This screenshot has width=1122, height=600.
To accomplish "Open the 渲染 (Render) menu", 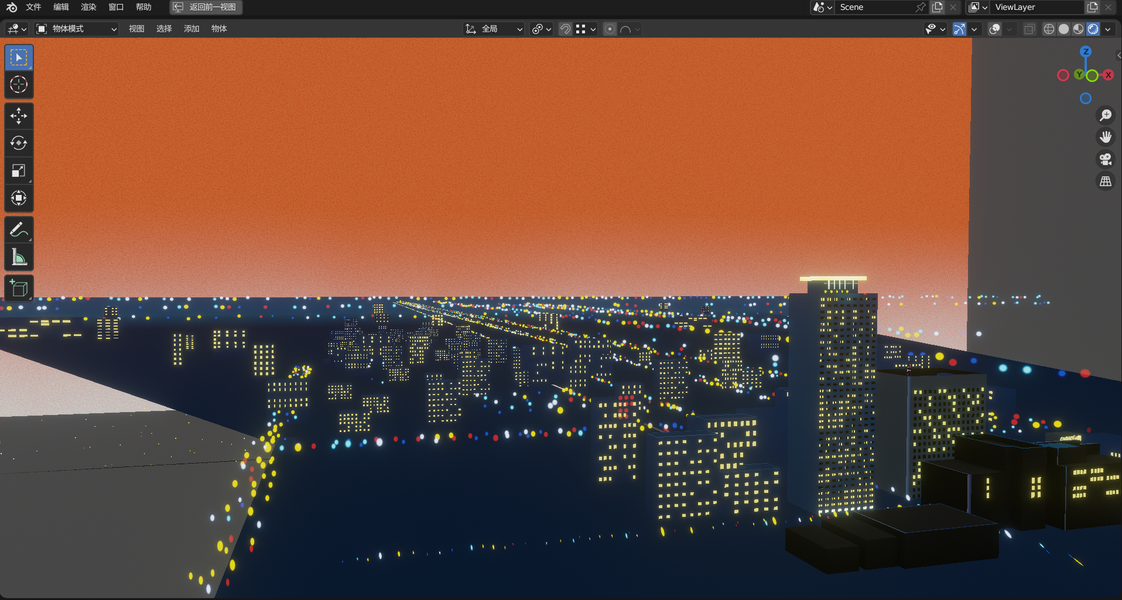I will 89,7.
